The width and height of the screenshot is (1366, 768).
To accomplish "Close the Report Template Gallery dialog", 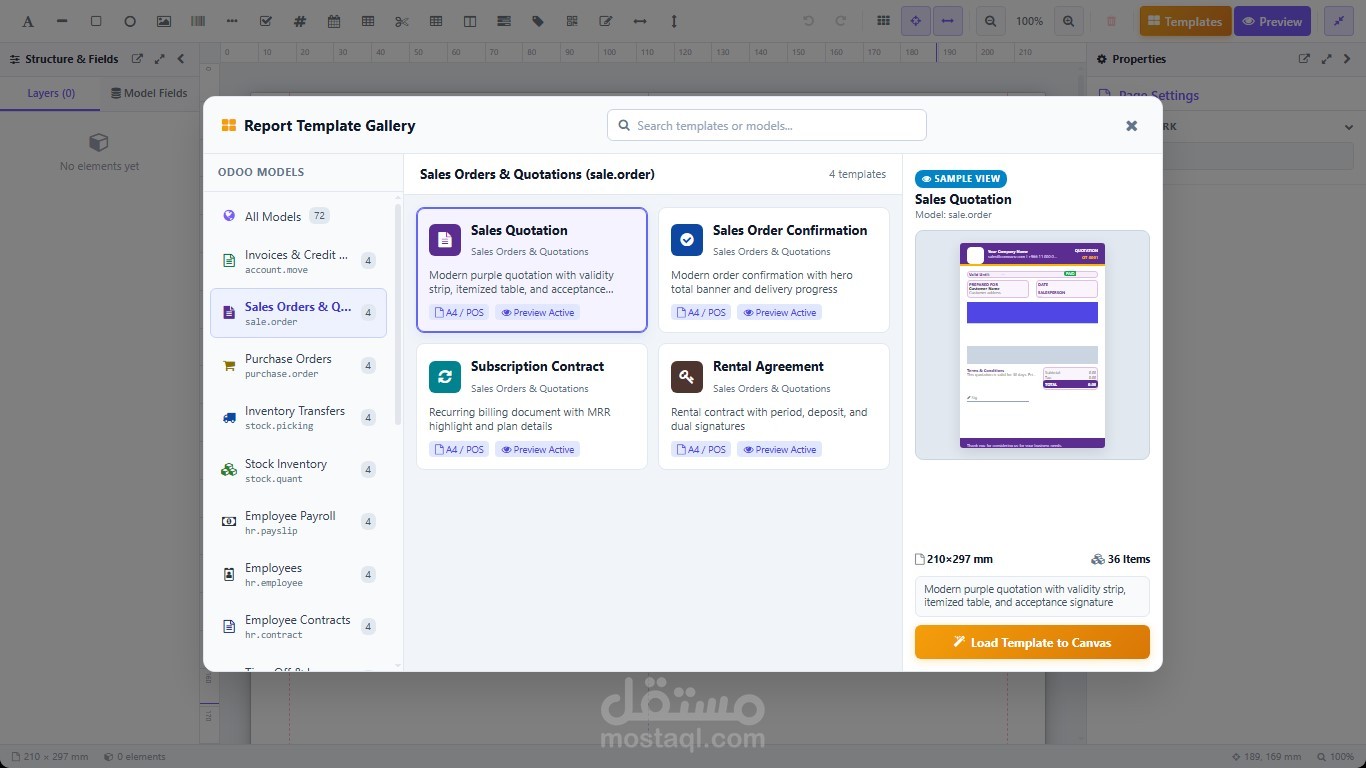I will (x=1132, y=126).
